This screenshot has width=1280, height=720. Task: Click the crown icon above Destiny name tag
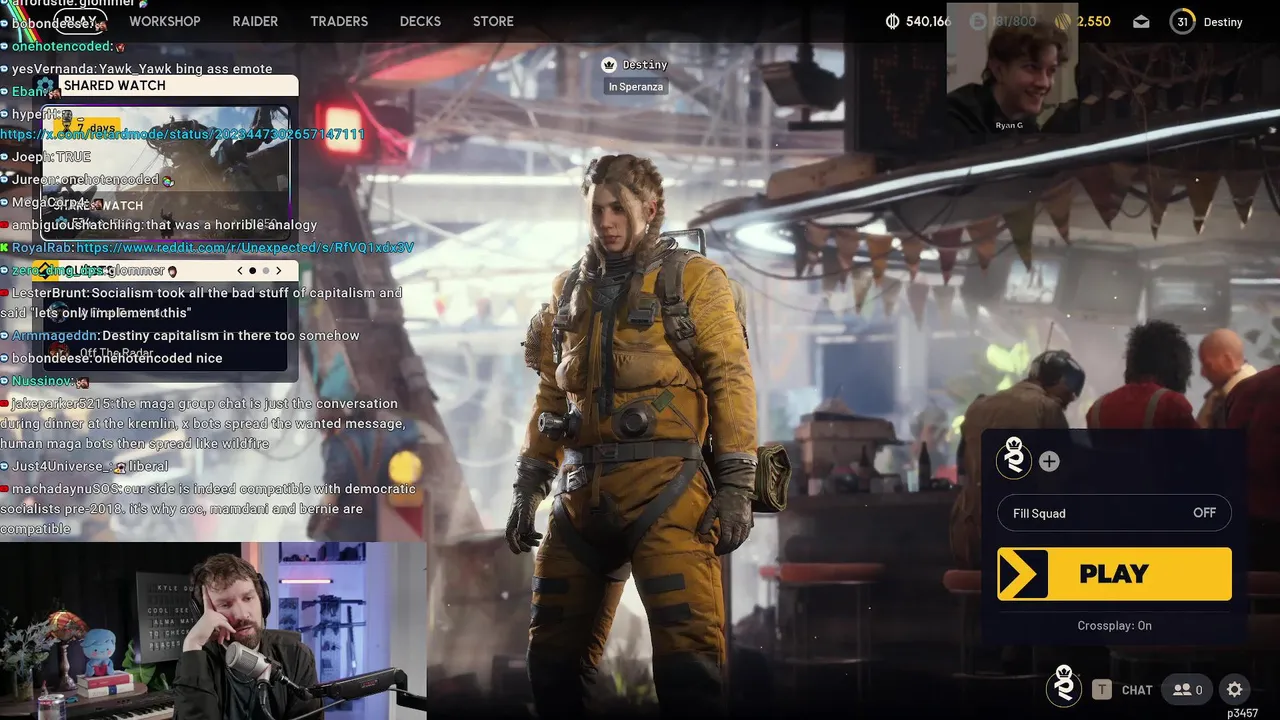tap(608, 65)
